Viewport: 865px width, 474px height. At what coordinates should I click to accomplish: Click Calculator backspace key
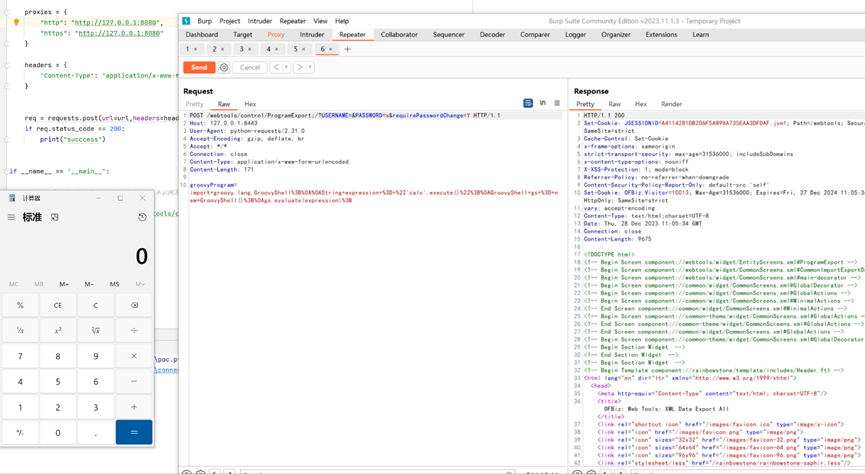pyautogui.click(x=134, y=305)
